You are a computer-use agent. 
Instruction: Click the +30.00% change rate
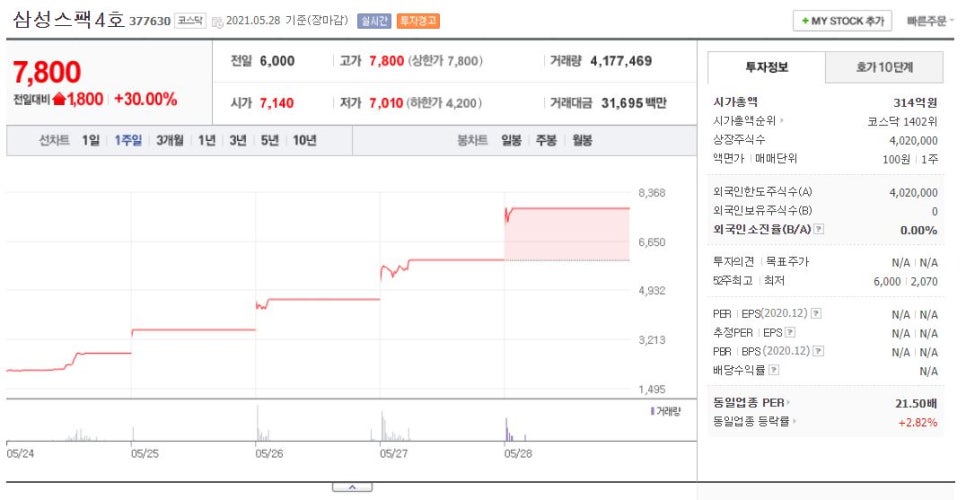point(145,99)
